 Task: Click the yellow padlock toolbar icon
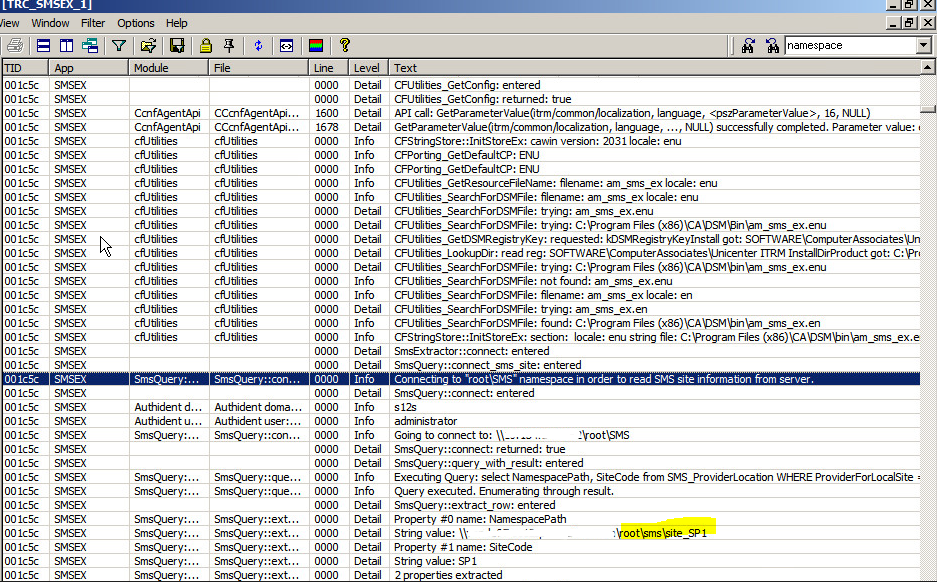click(x=205, y=45)
